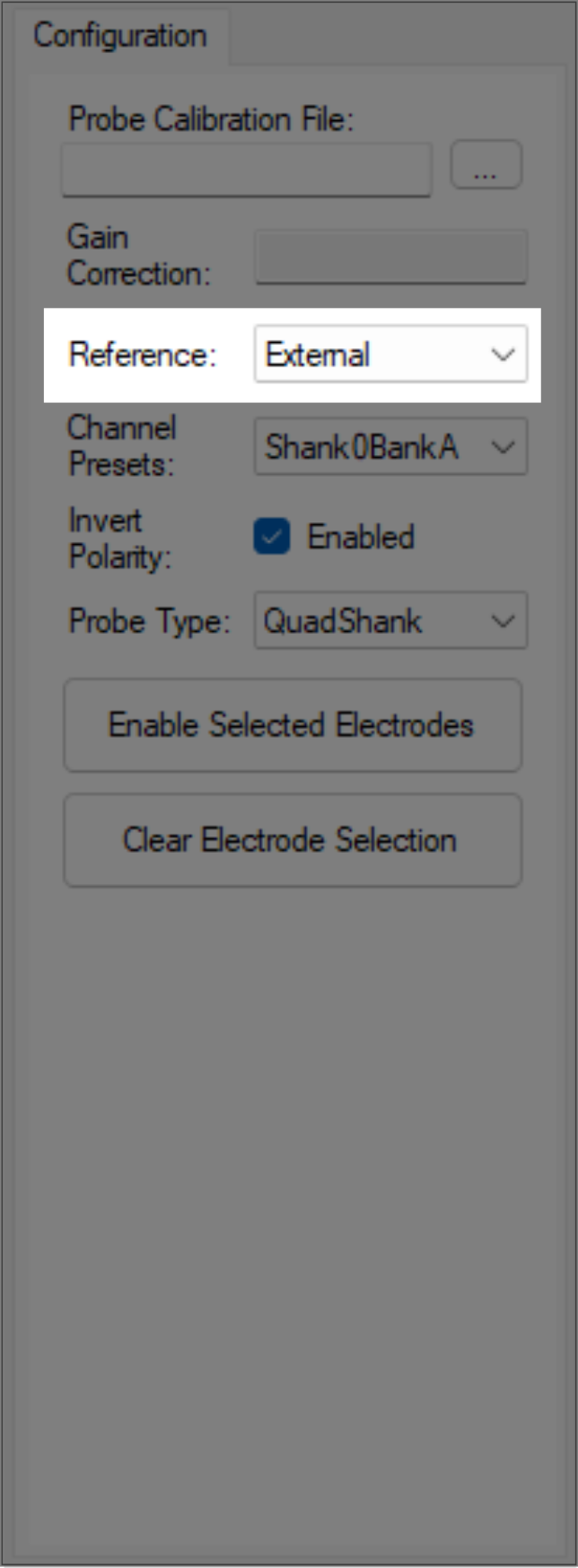Switch to the Configuration tab
This screenshot has width=578, height=1568.
coord(119,36)
